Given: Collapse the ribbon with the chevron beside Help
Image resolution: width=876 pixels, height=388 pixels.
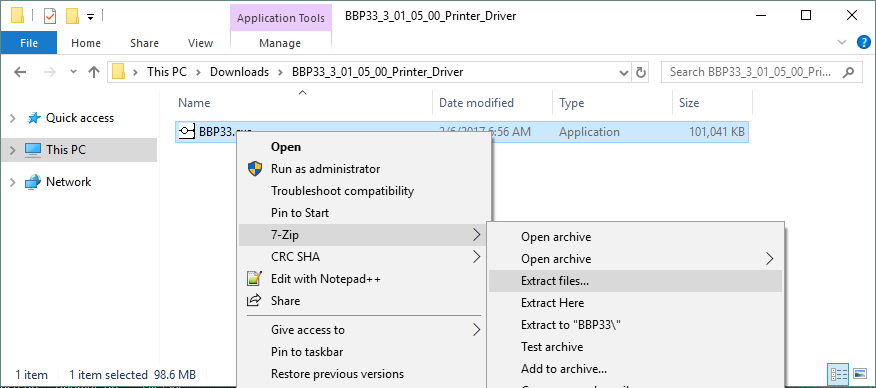Looking at the screenshot, I should 842,42.
